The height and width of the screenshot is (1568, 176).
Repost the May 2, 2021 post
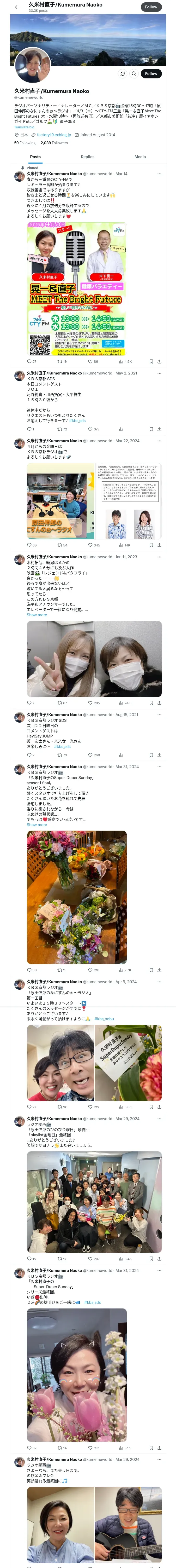coord(59,429)
